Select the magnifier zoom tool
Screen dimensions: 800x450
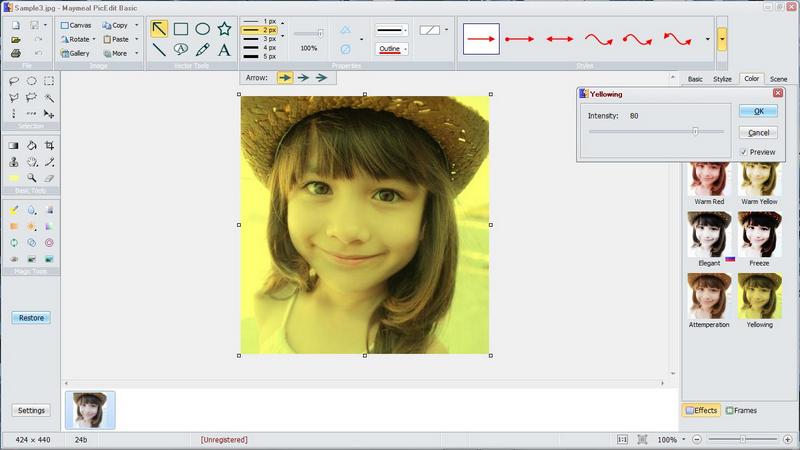32,178
